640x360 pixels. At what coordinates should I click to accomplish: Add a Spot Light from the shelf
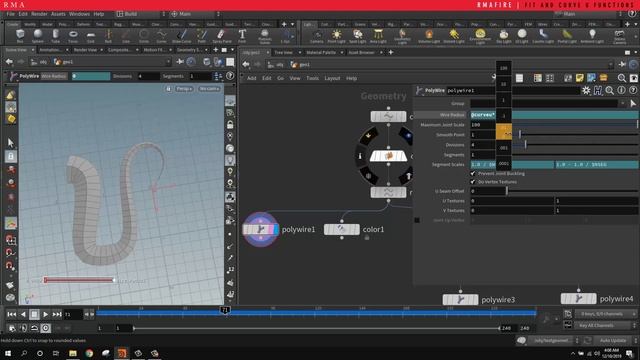click(358, 36)
